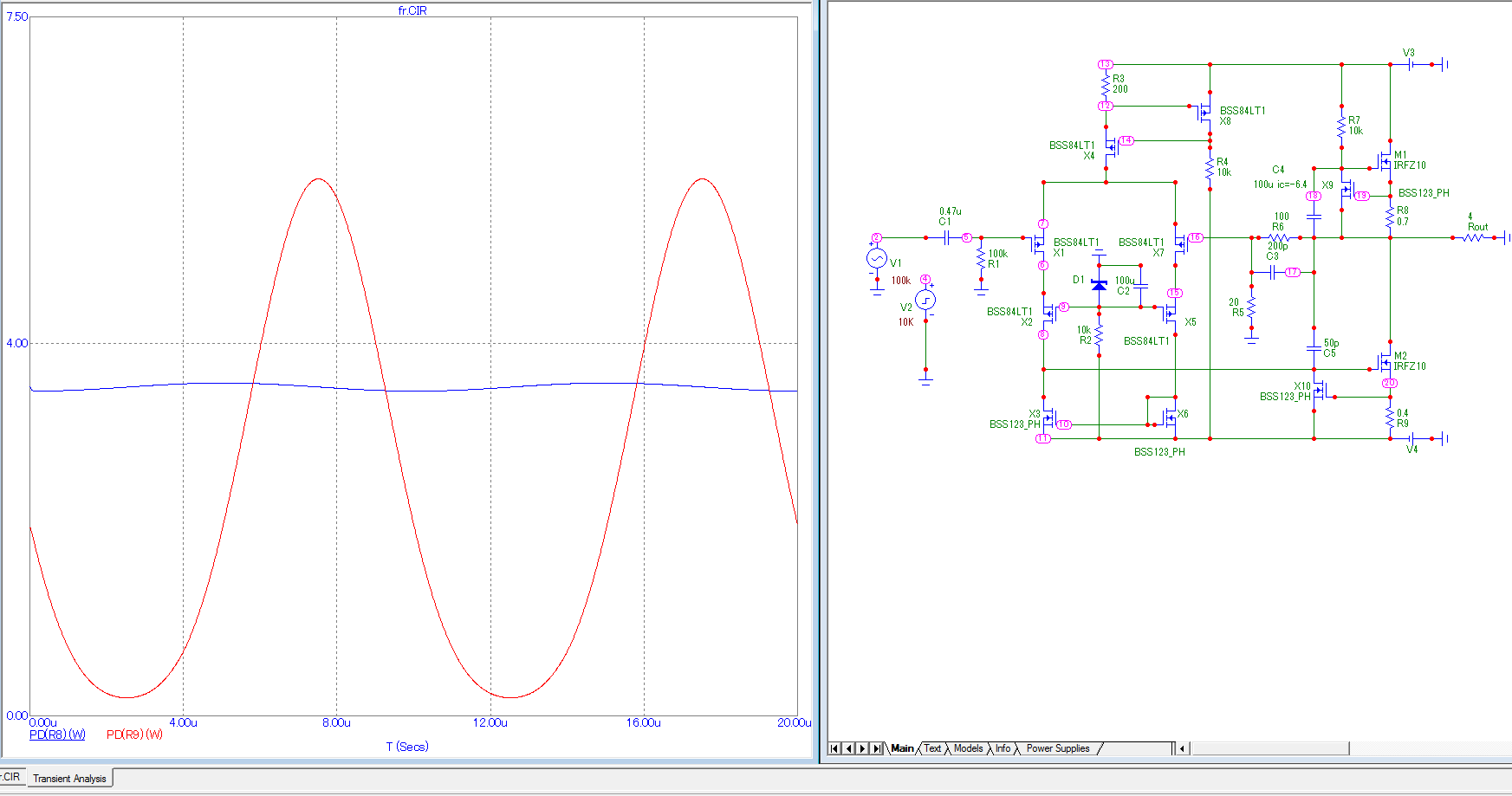
Task: Select the V2 pulse source symbol
Action: tap(925, 301)
